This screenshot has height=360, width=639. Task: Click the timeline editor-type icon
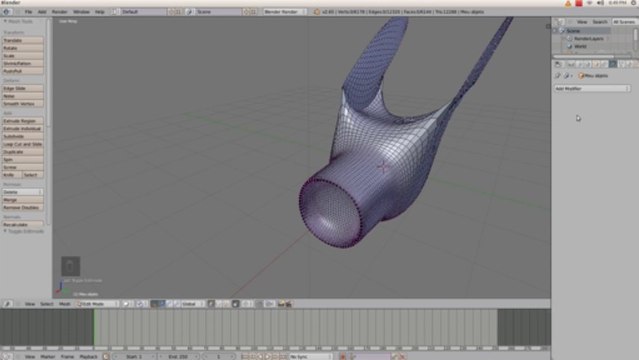(x=7, y=356)
